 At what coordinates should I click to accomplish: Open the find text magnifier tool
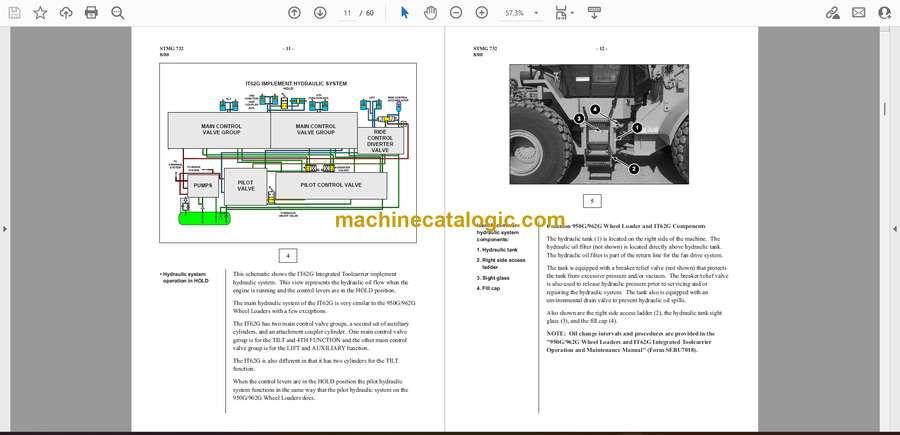point(118,13)
